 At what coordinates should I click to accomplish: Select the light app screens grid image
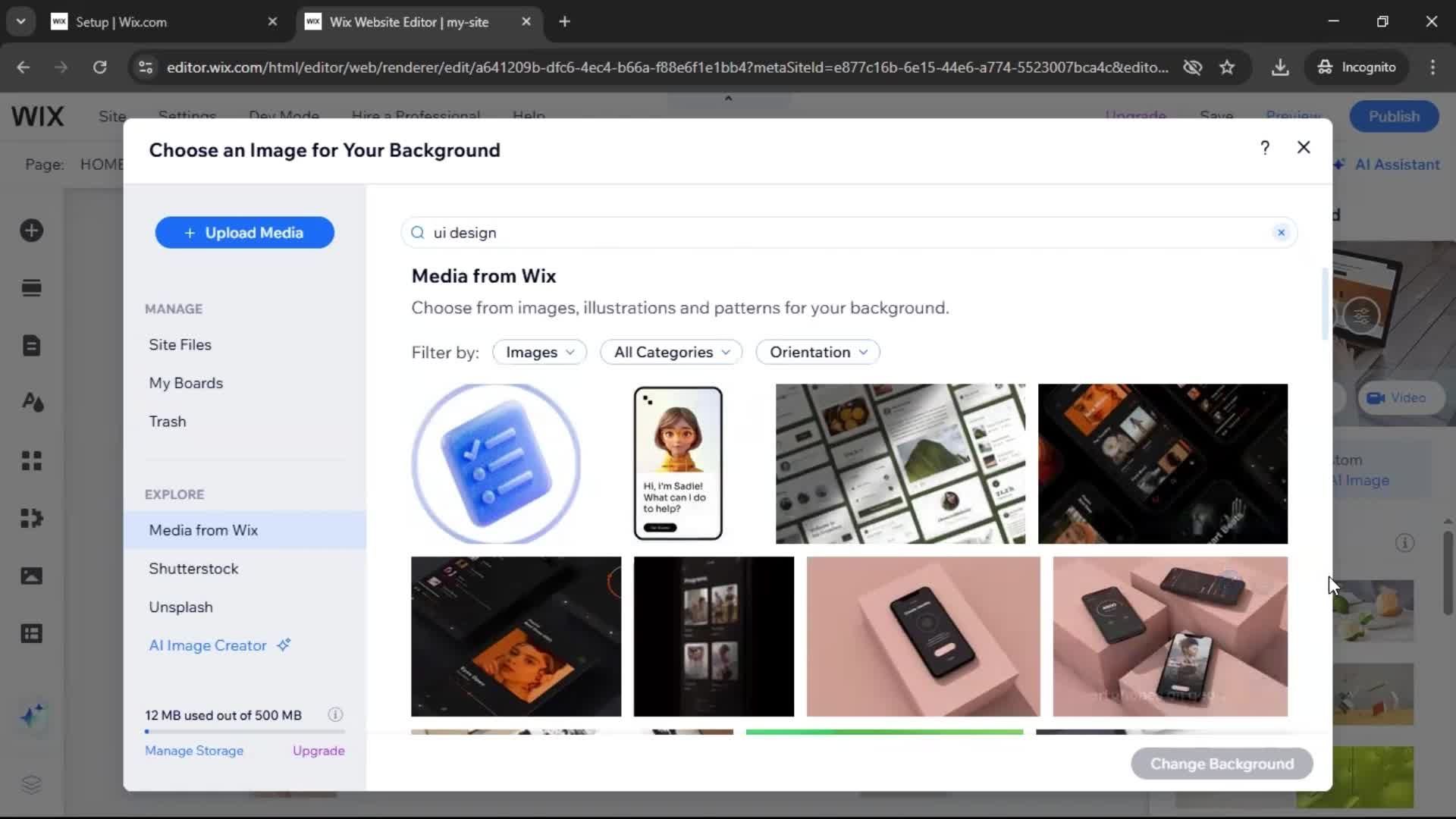point(900,463)
